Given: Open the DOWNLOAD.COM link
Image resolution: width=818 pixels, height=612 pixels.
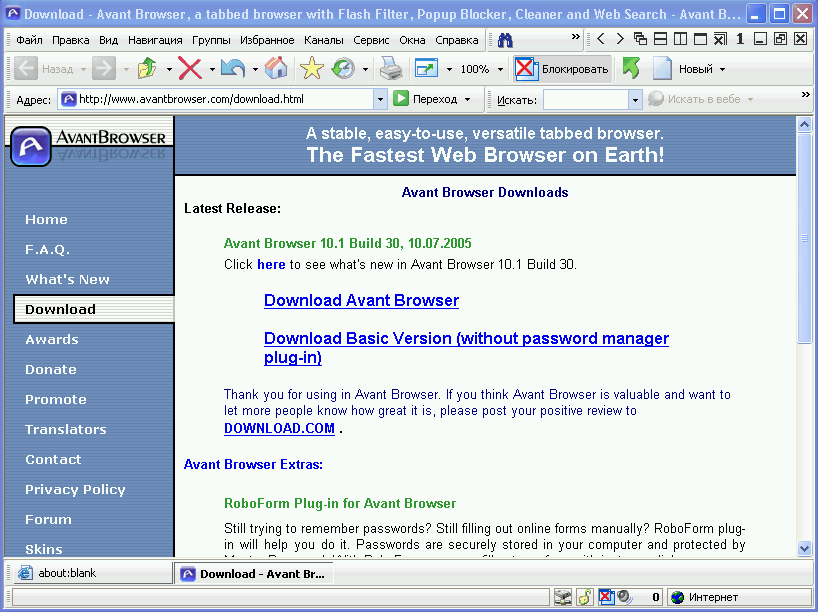Looking at the screenshot, I should point(279,428).
